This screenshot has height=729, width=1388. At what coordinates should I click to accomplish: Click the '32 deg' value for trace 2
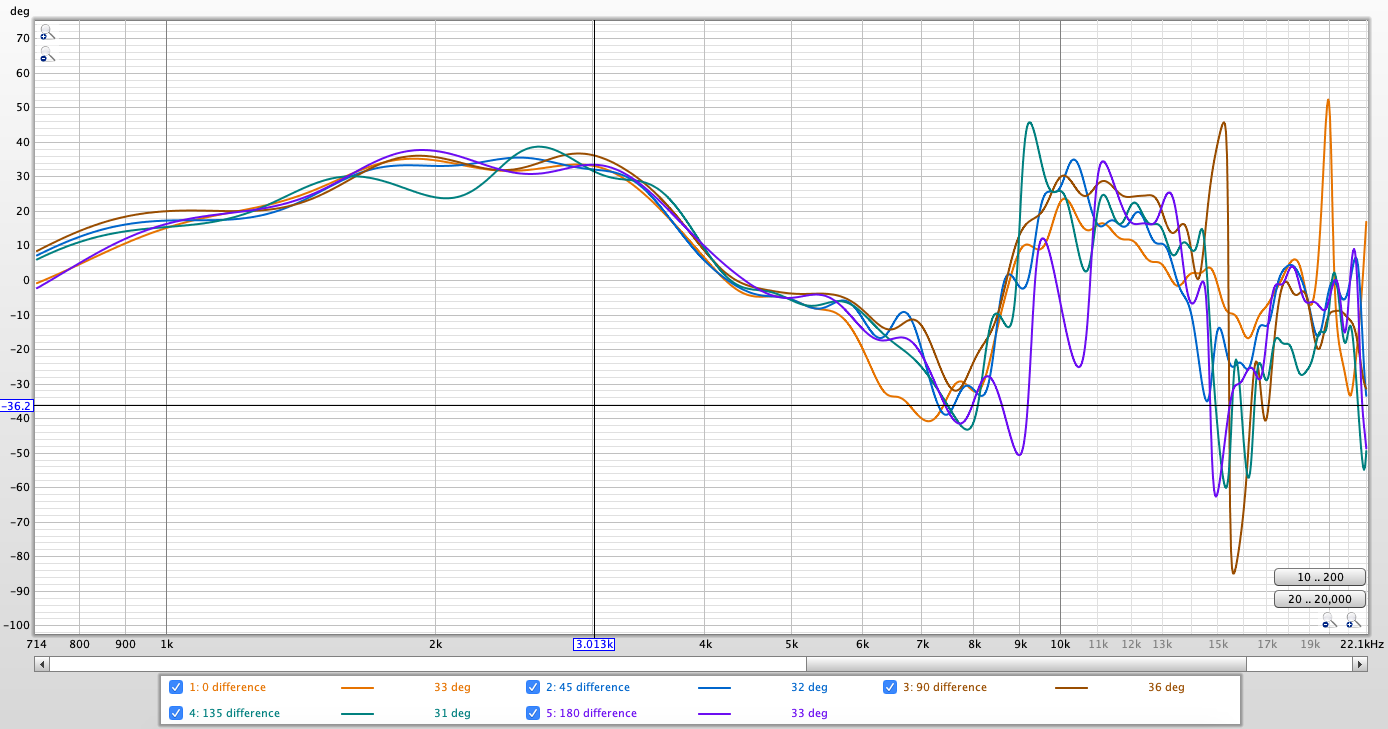[809, 688]
